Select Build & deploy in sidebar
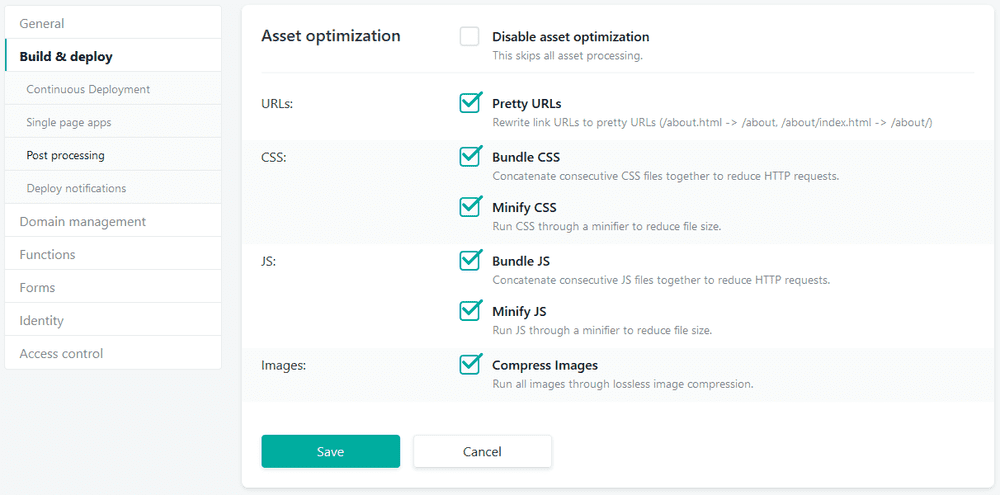Viewport: 1000px width, 495px height. click(x=66, y=56)
